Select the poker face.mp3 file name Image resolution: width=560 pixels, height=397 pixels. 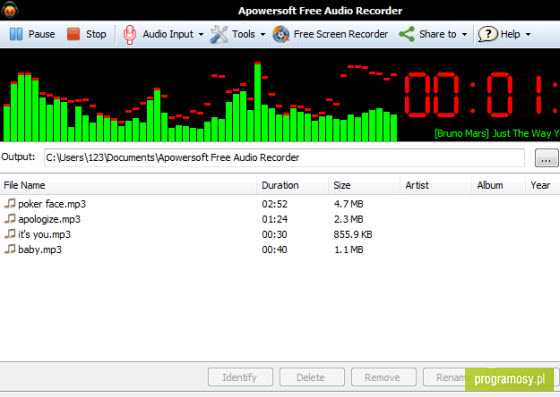52,204
